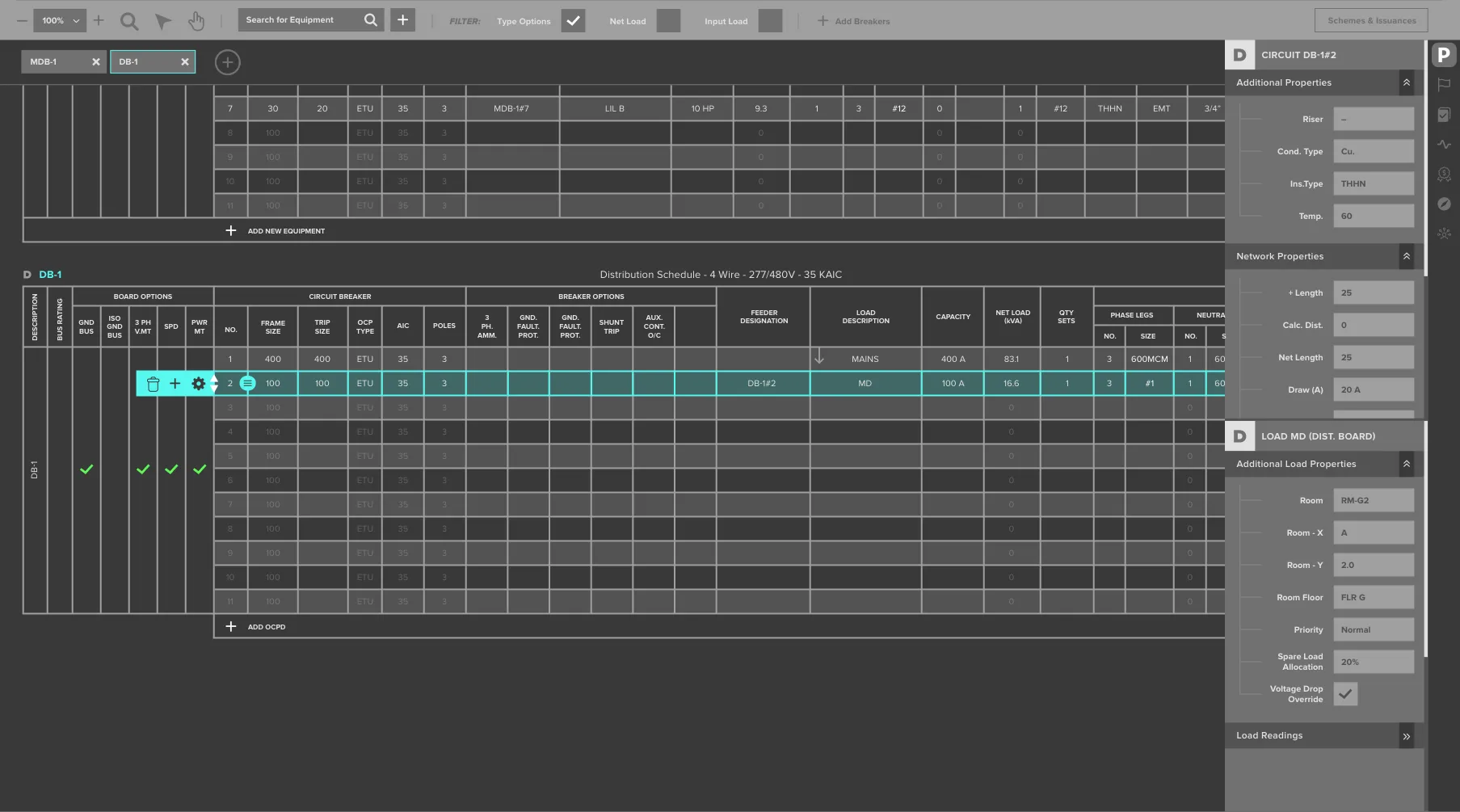Open Schemes & Issuances
The image size is (1460, 812).
[1372, 20]
